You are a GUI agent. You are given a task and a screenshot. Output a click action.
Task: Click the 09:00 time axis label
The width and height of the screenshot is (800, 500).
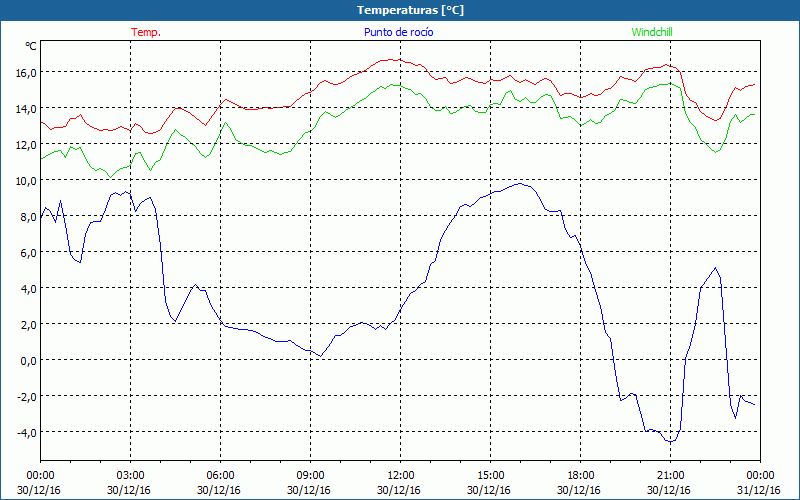[310, 476]
